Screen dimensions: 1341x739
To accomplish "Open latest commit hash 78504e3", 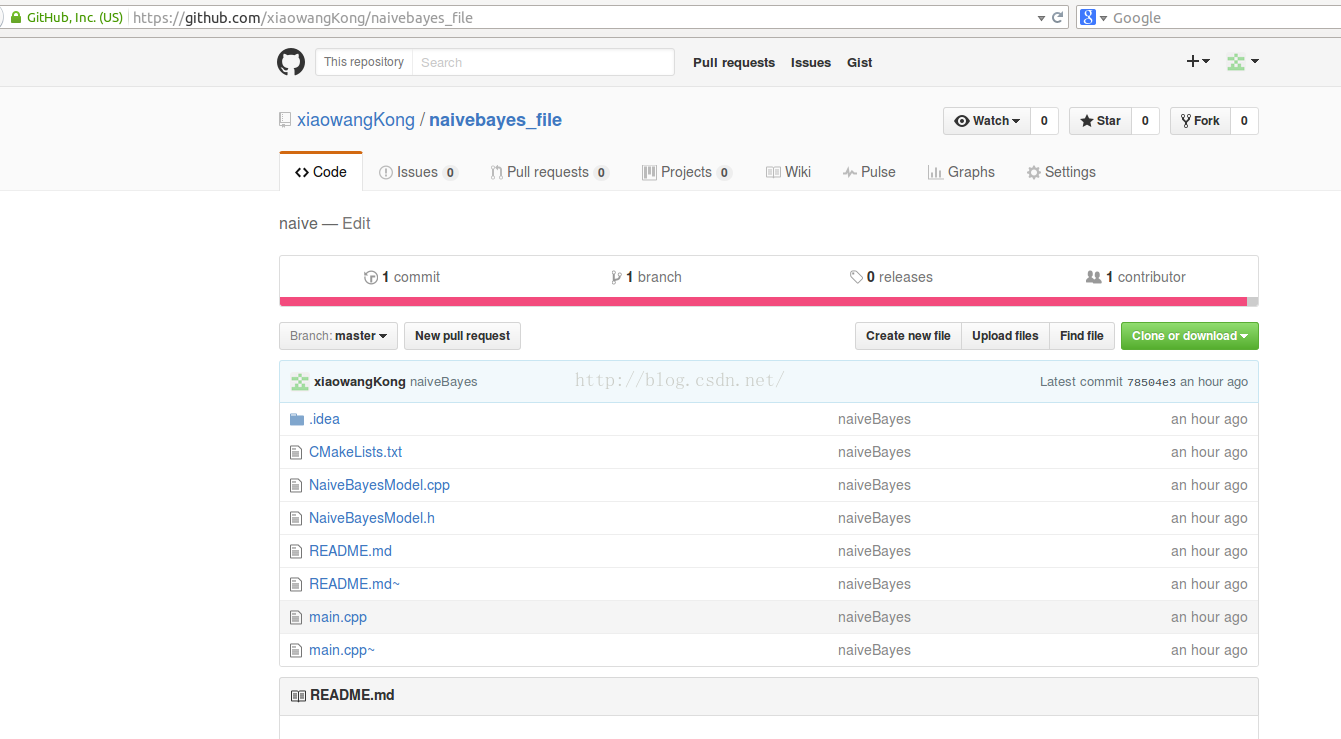I will point(1151,382).
